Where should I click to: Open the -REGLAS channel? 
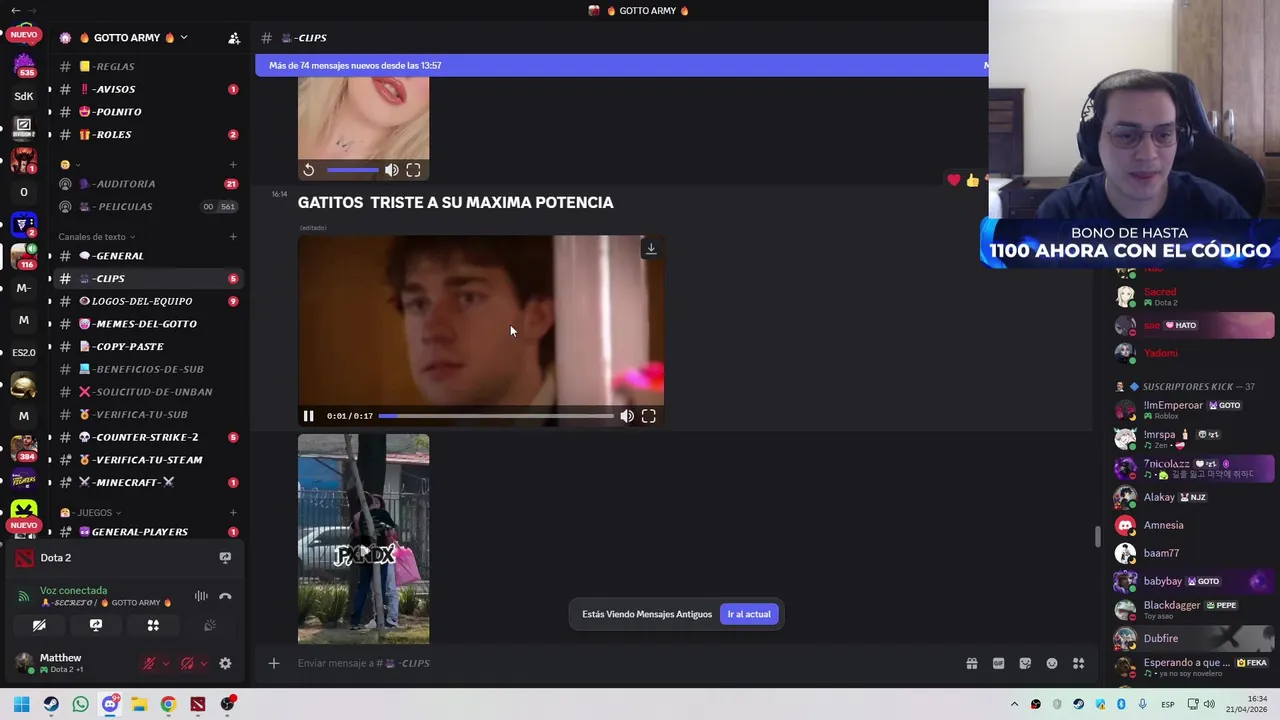coord(148,66)
